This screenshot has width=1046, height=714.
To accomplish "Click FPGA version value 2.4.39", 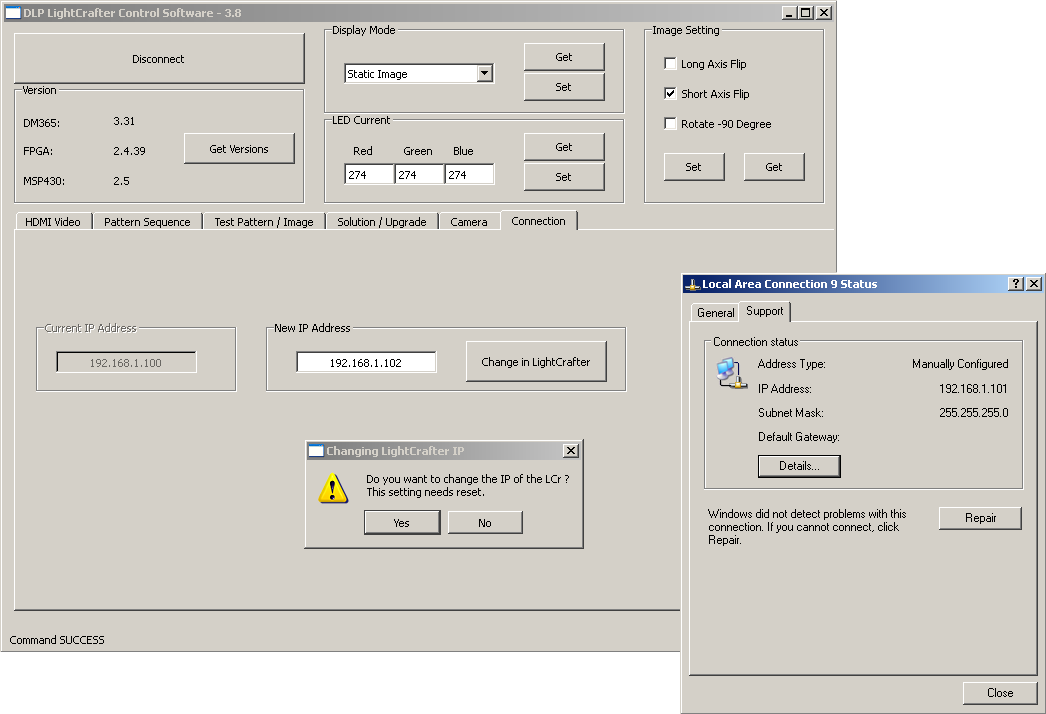I will 129,151.
